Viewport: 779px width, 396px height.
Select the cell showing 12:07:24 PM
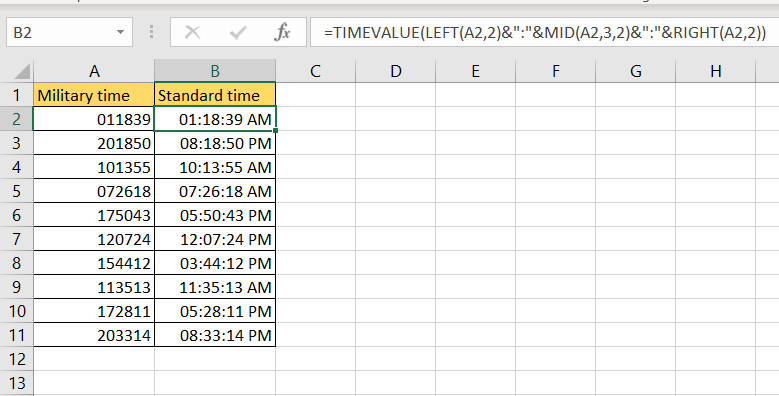(215, 239)
